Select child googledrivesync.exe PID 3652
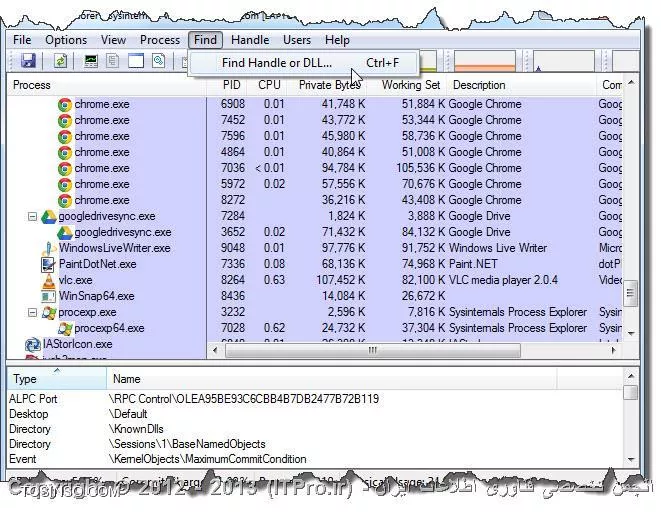 click(x=314, y=232)
